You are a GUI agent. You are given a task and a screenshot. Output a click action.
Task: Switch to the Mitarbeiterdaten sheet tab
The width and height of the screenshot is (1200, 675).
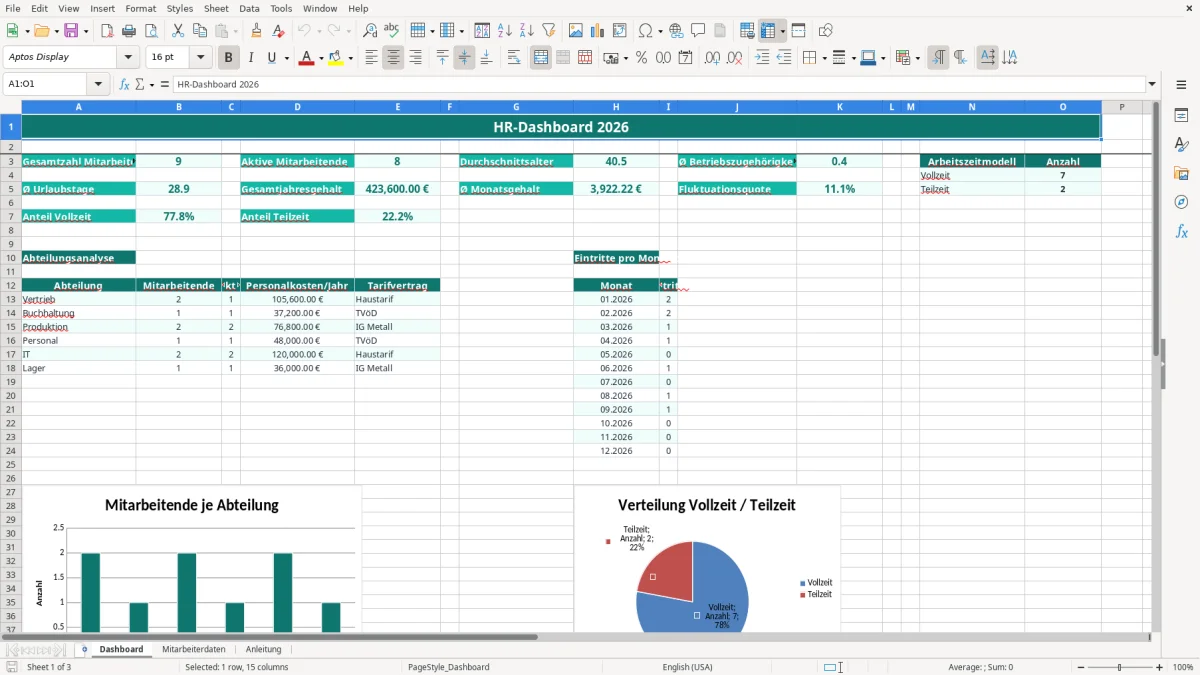(194, 649)
